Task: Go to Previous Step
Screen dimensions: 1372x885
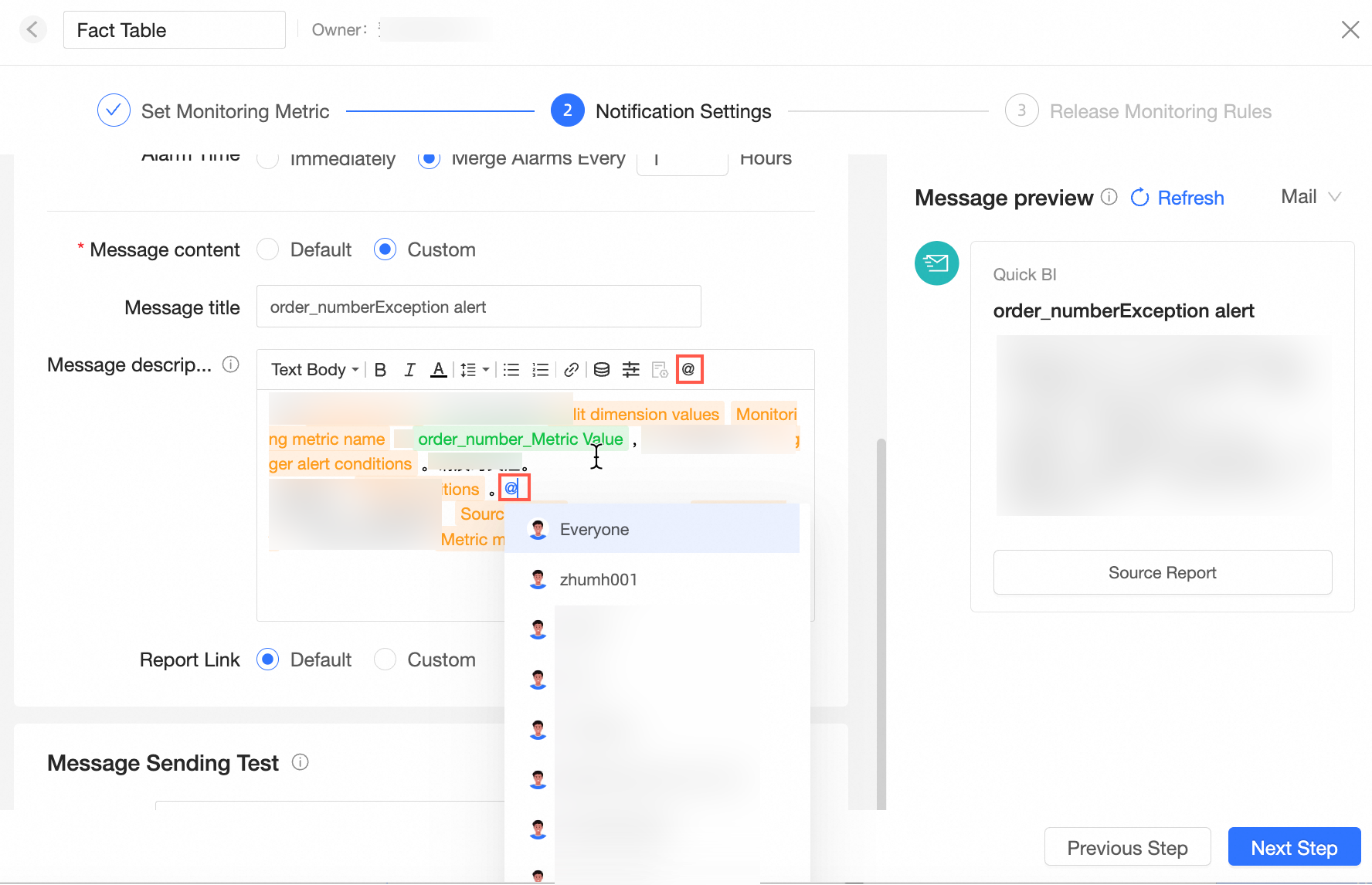Action: click(x=1127, y=848)
